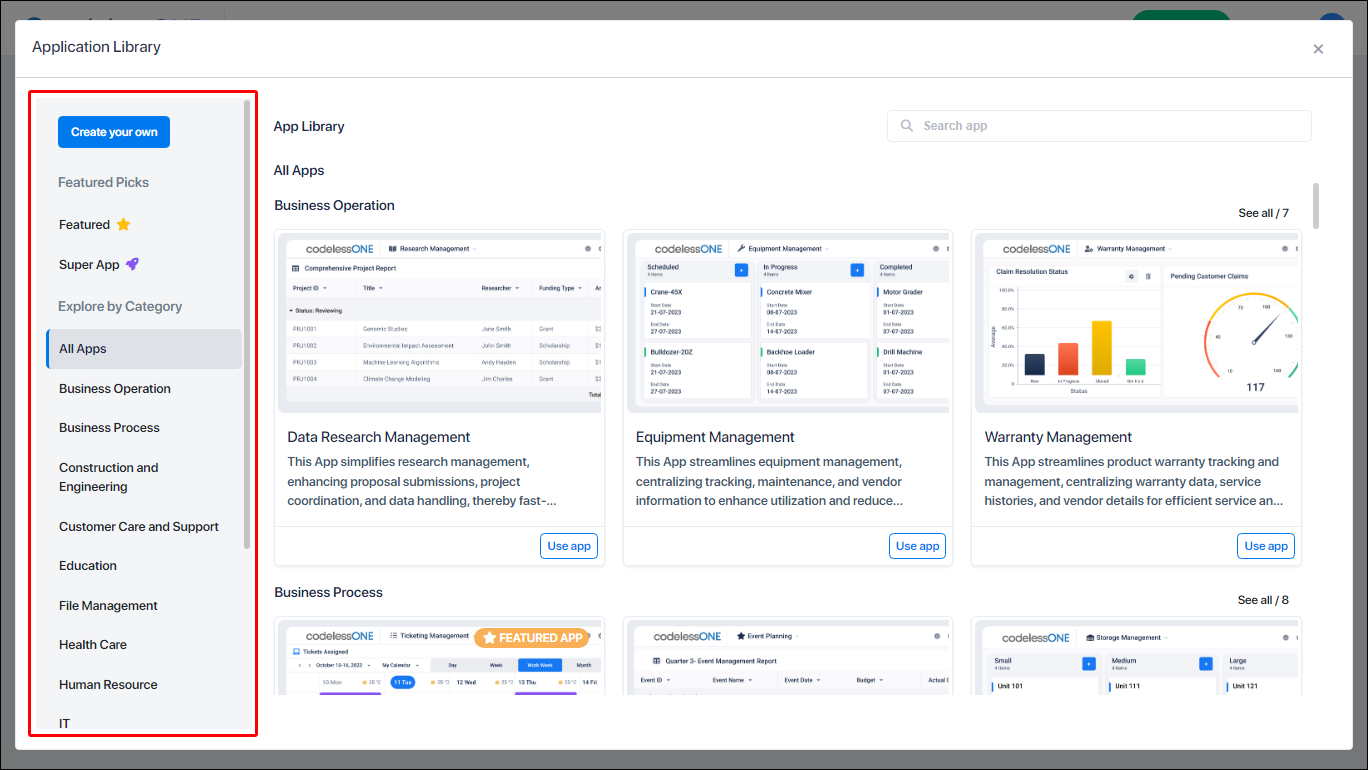Click the star icon beside Featured

[124, 224]
